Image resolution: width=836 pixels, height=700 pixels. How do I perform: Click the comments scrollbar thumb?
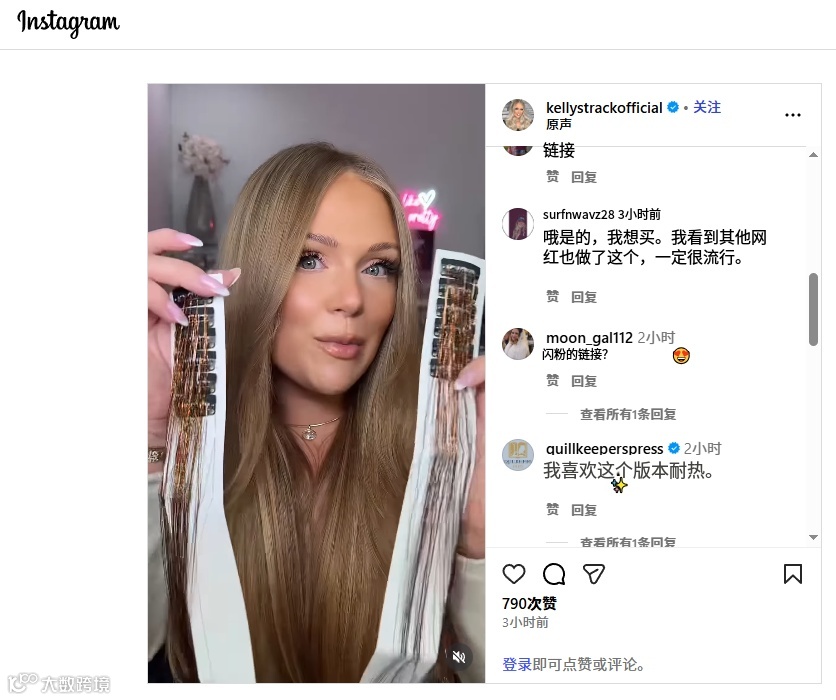point(813,310)
